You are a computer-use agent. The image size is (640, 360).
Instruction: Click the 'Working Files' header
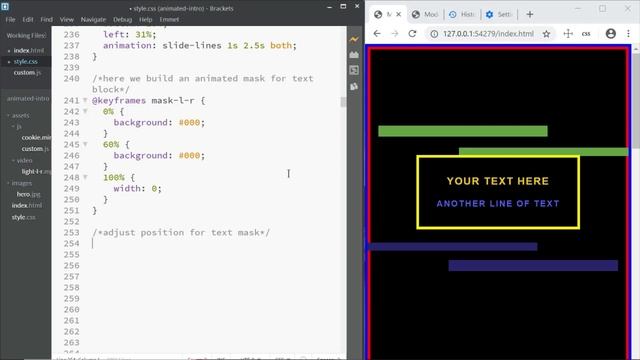[27, 36]
